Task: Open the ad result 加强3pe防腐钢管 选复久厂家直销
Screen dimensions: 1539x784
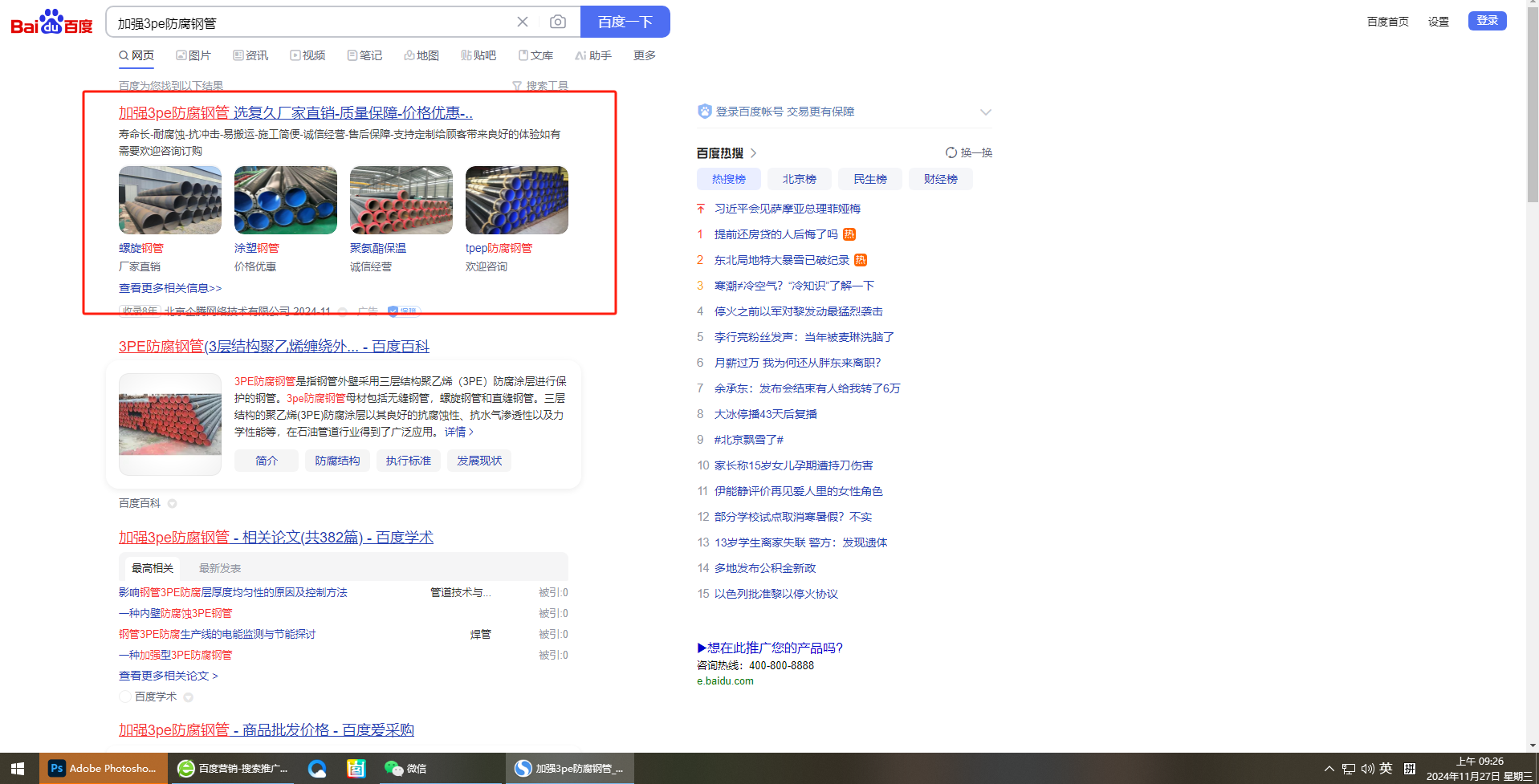Action: (295, 113)
